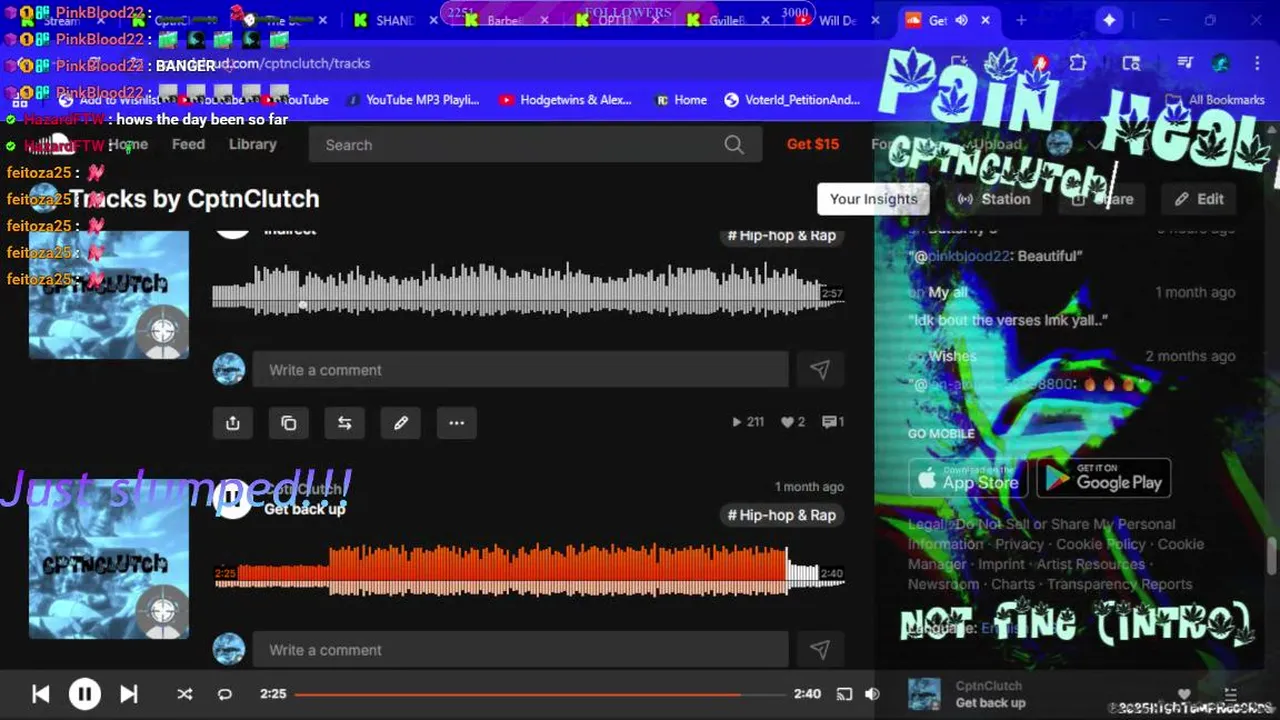Open the Cookie Policy footer link

pos(1101,544)
